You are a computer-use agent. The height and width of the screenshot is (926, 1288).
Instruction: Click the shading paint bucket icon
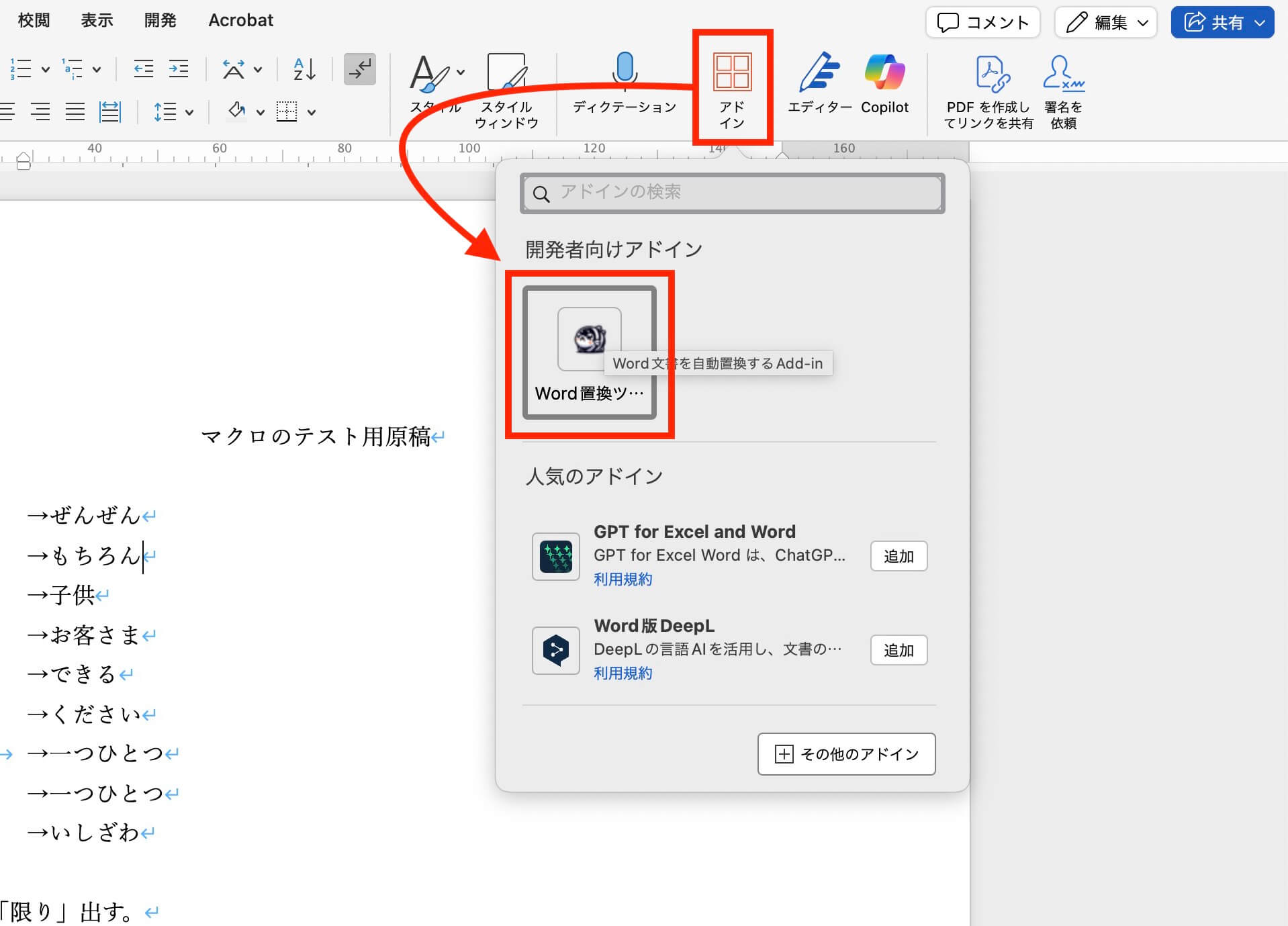[236, 111]
